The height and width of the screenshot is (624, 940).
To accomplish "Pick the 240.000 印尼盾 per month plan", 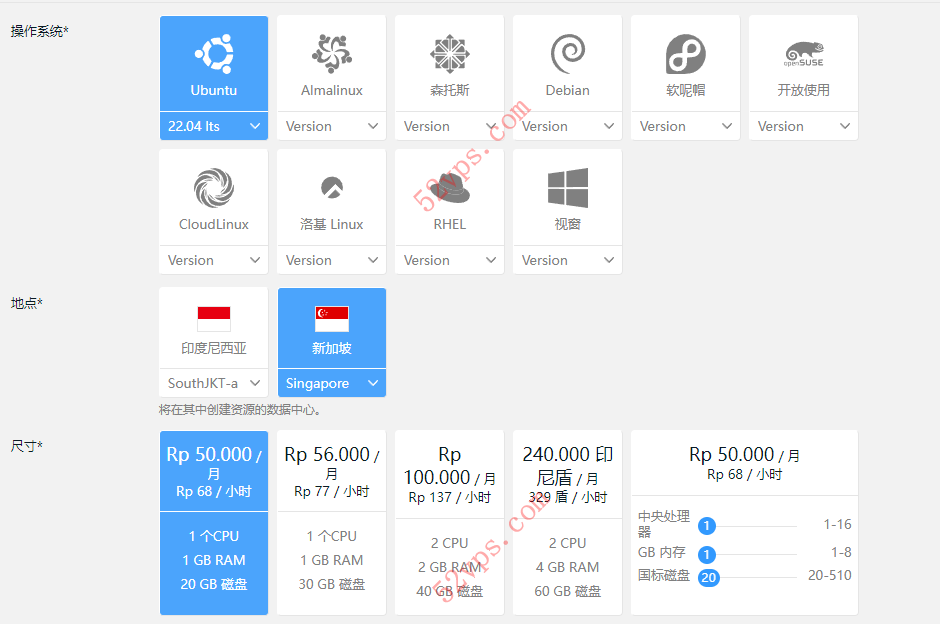I will point(568,523).
